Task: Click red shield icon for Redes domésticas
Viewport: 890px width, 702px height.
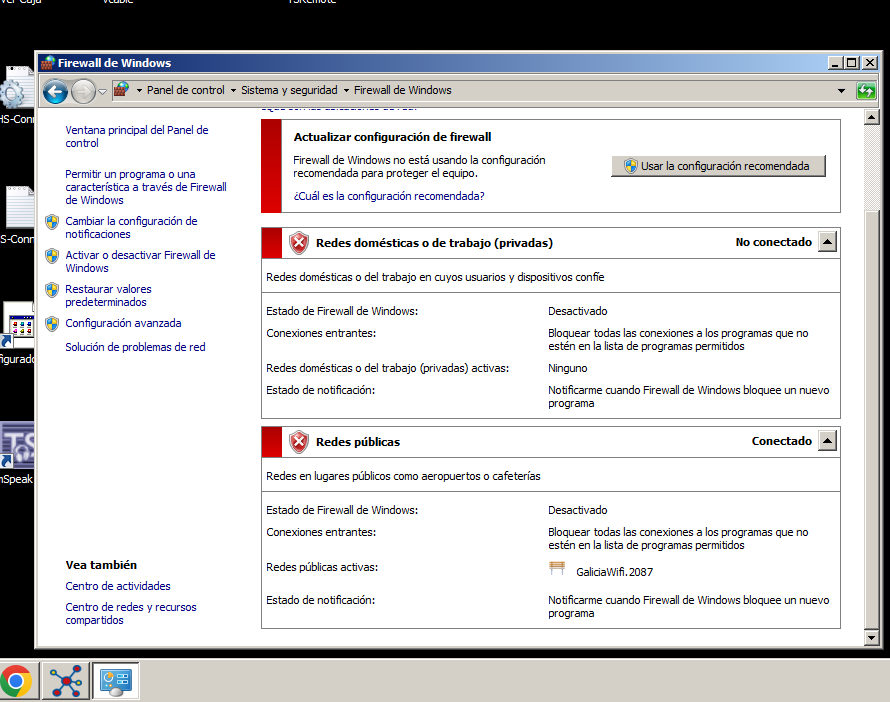Action: click(299, 243)
